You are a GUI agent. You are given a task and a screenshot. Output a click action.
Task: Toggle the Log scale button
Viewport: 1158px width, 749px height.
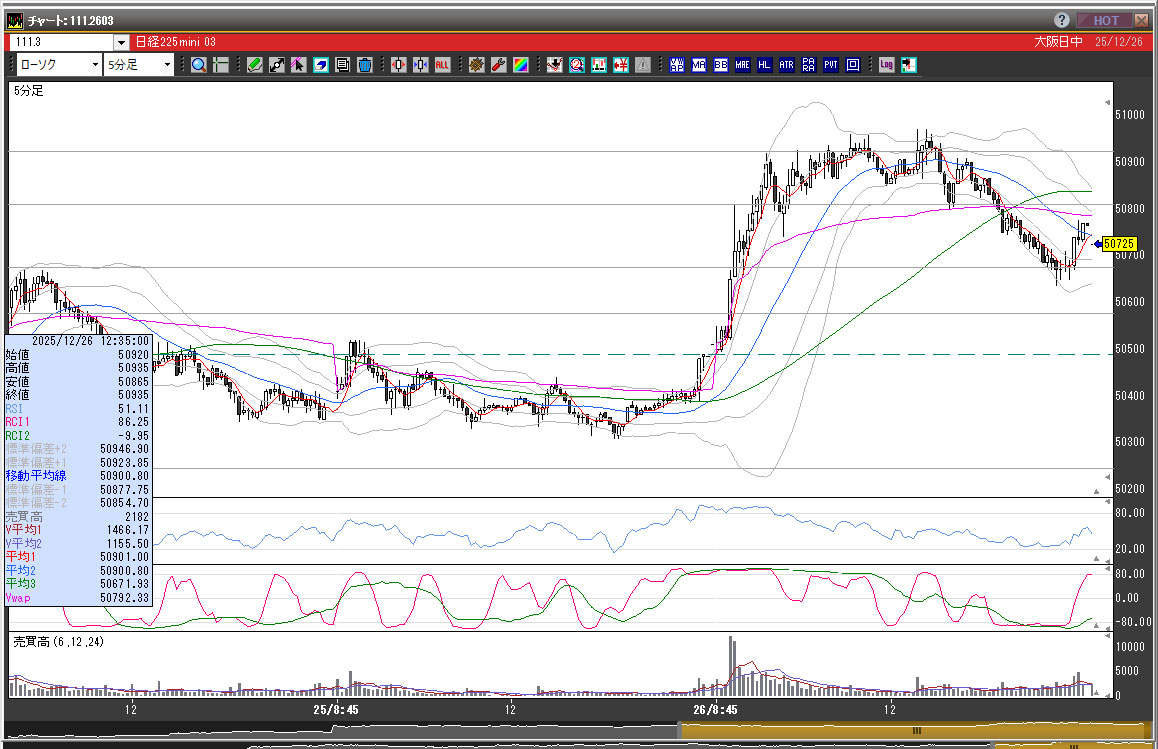(x=886, y=65)
